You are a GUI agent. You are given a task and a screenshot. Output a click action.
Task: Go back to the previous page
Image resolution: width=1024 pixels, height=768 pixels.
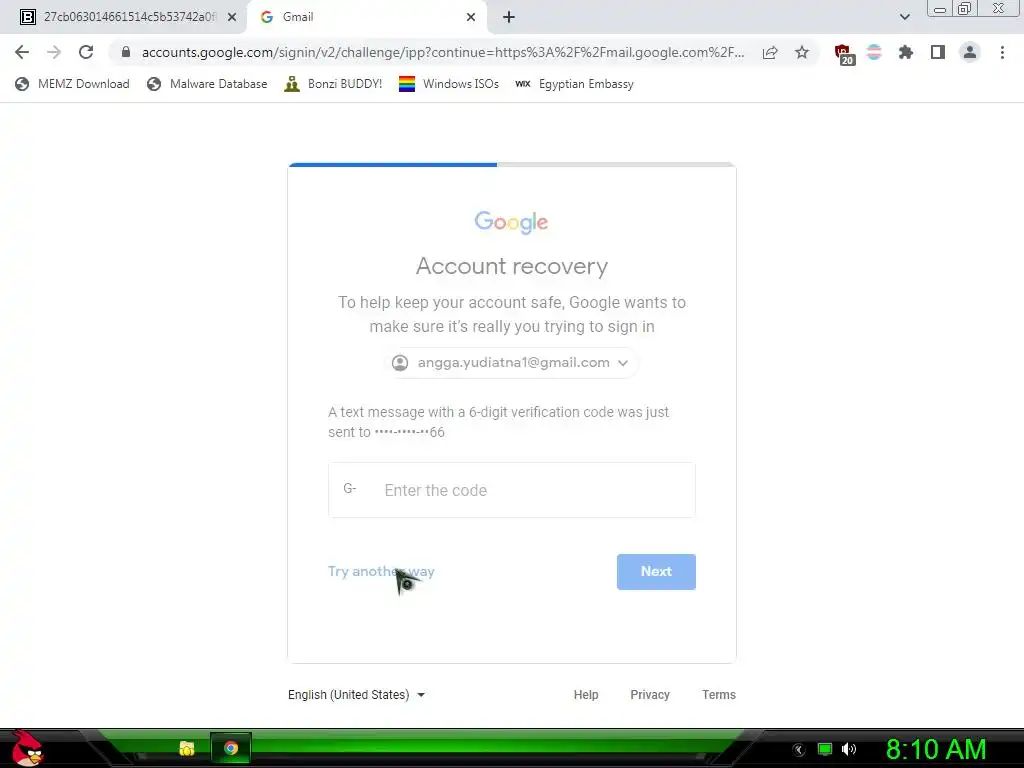click(22, 52)
